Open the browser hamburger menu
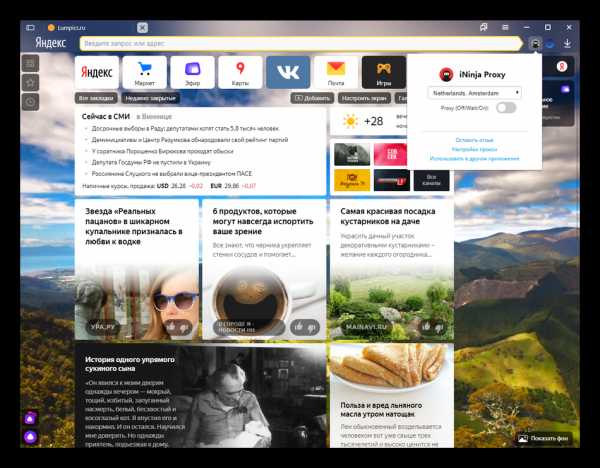This screenshot has width=600, height=468. (505, 28)
